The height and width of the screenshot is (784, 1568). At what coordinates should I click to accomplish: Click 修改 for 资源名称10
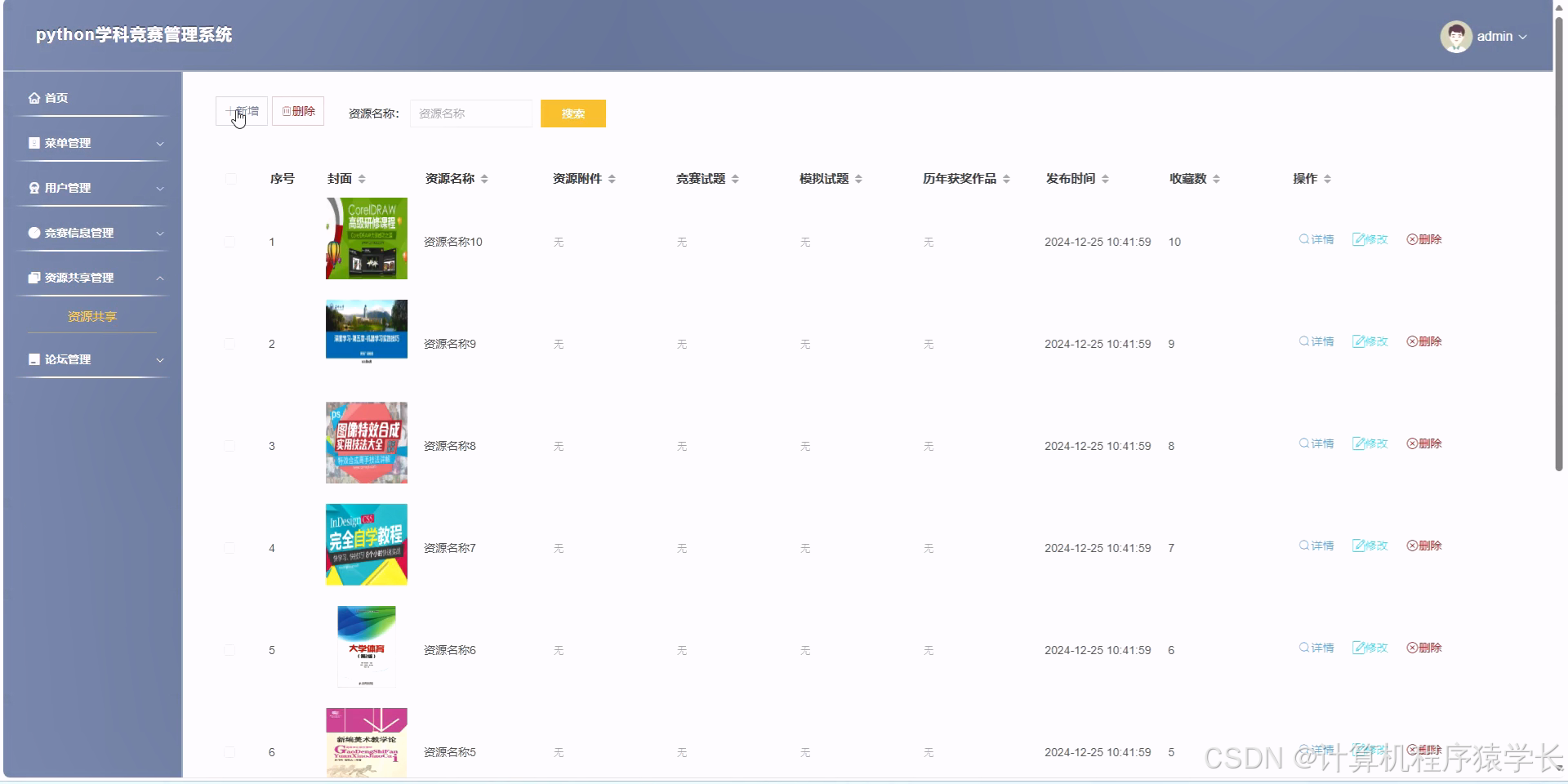[x=1370, y=239]
